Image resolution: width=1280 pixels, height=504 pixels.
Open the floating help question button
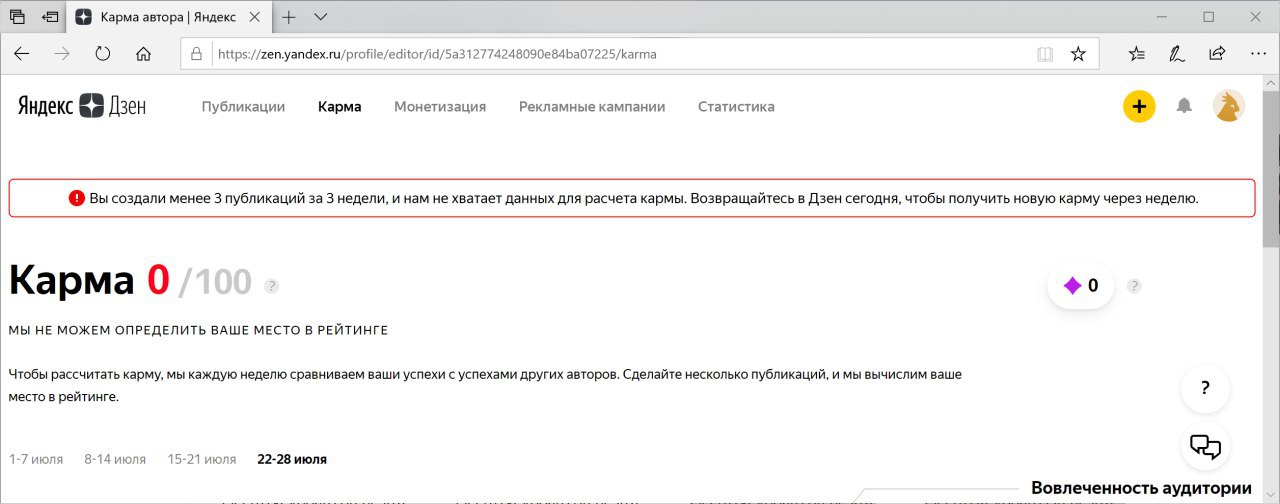pos(1205,388)
